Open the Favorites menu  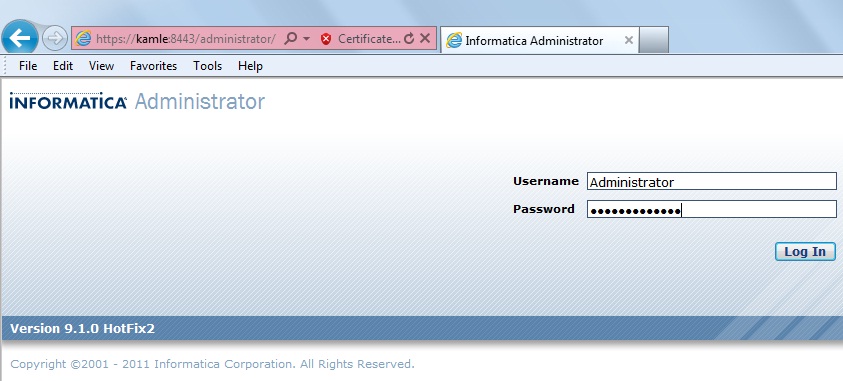(153, 66)
